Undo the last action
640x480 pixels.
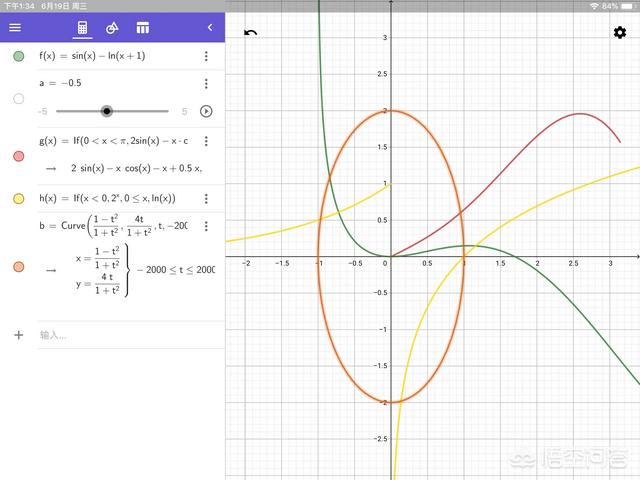(251, 33)
